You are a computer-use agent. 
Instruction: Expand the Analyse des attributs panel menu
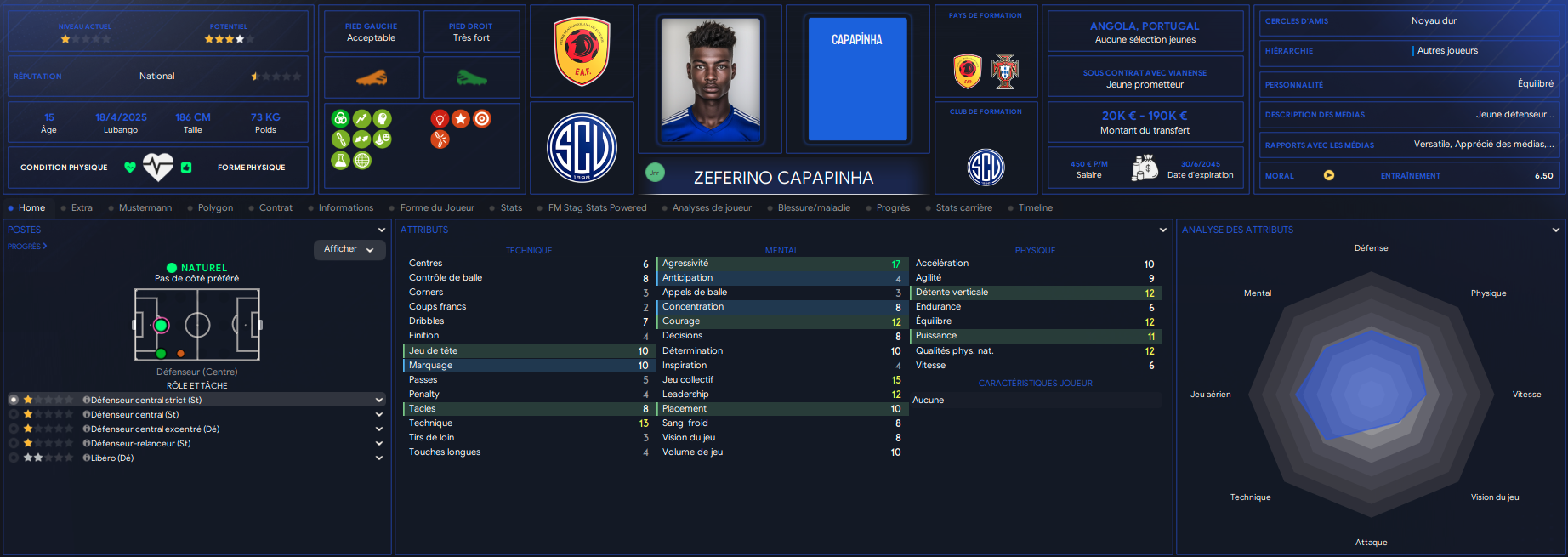(x=1556, y=230)
